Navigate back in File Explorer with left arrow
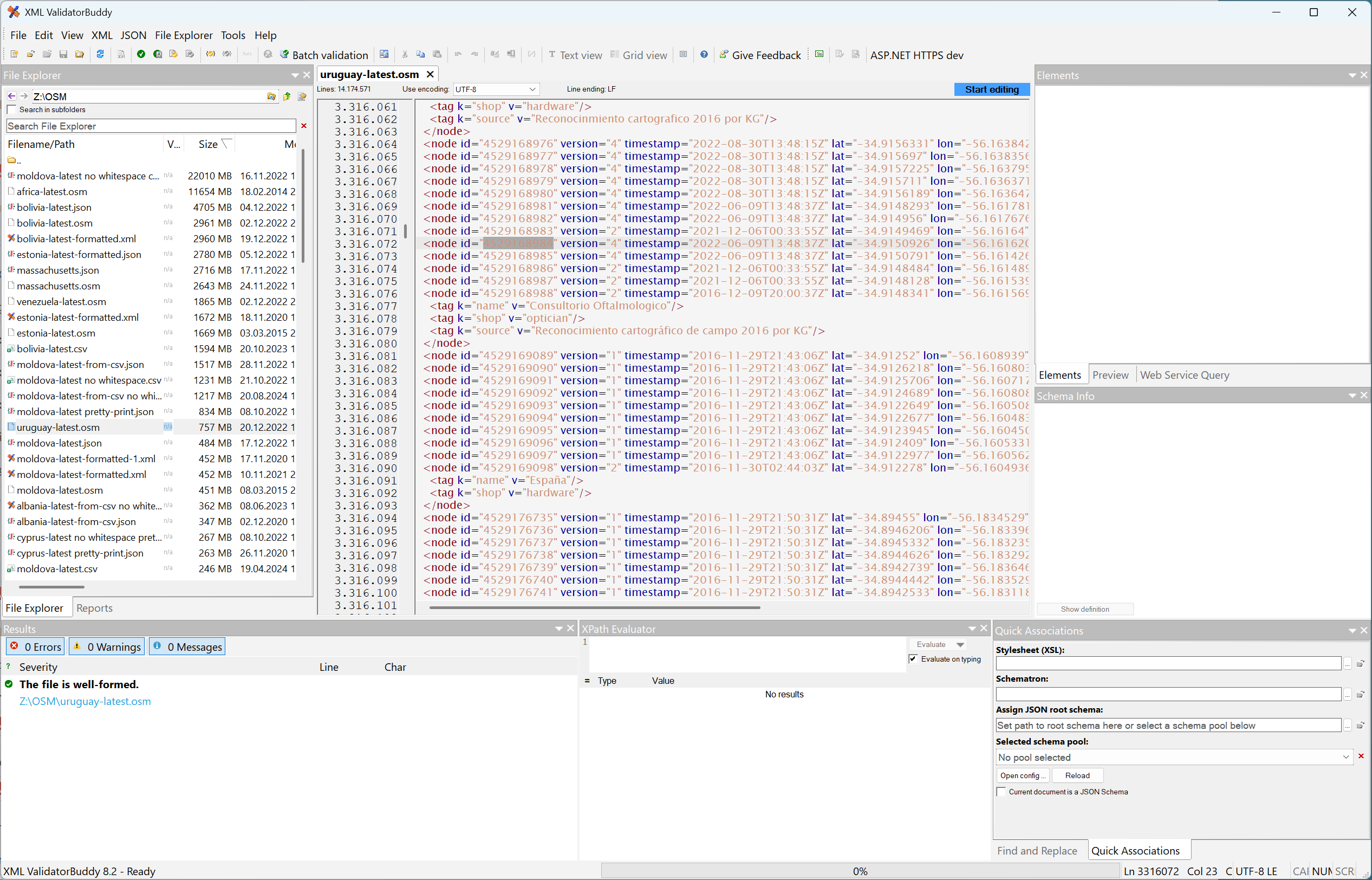The height and width of the screenshot is (880, 1372). pos(12,96)
